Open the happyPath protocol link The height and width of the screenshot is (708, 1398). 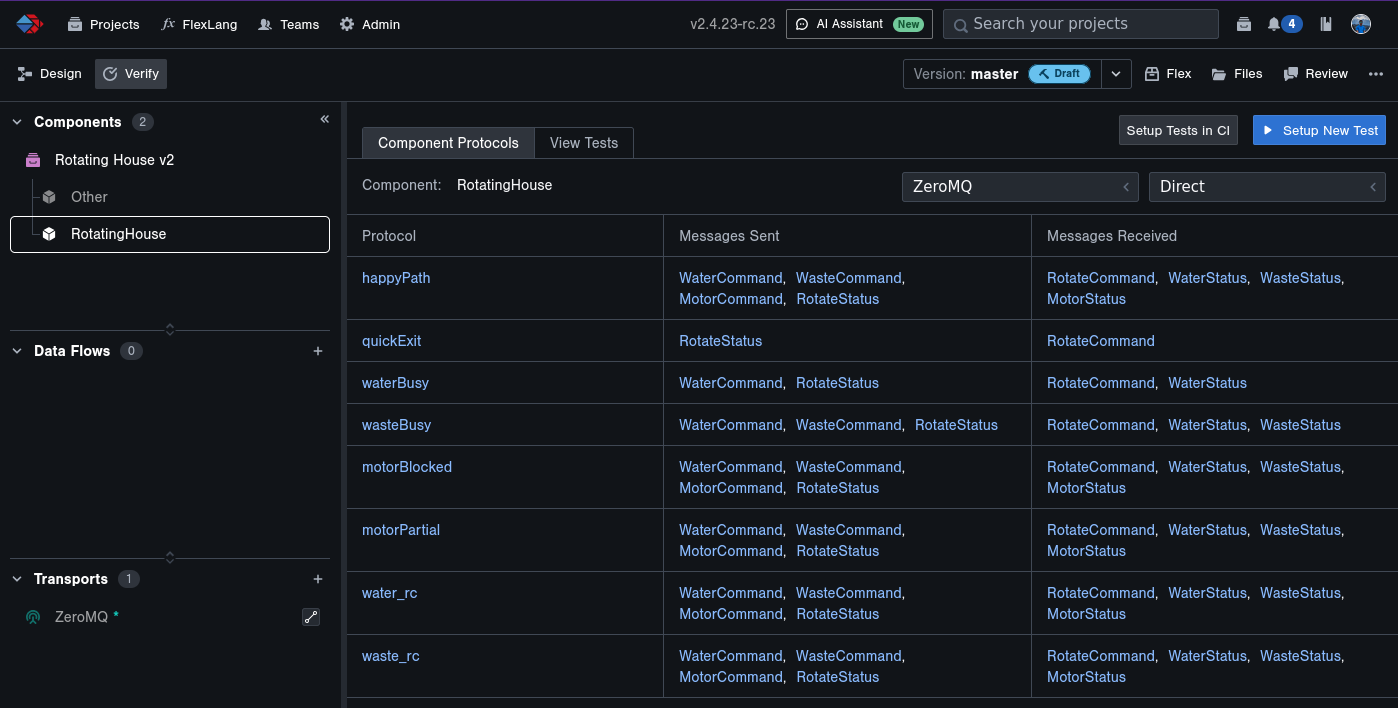coord(396,278)
